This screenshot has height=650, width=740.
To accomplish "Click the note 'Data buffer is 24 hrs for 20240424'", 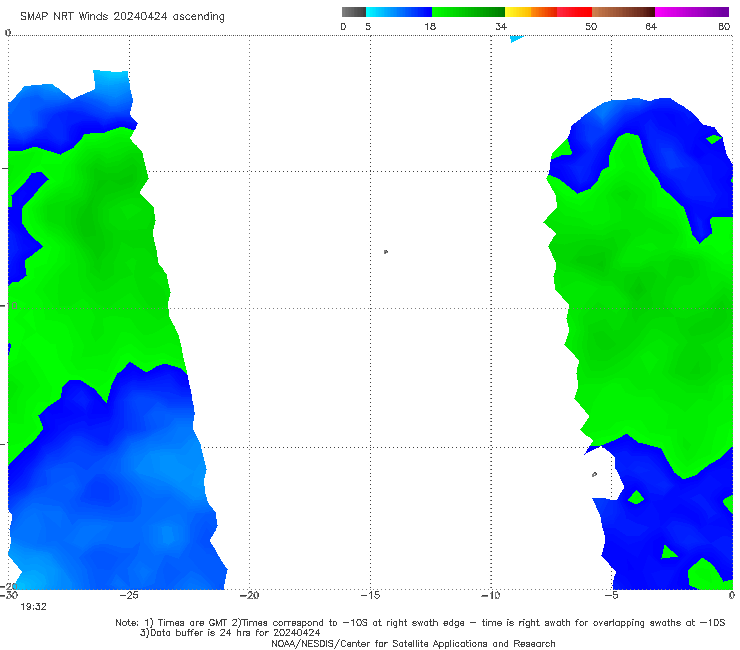I will click(230, 633).
